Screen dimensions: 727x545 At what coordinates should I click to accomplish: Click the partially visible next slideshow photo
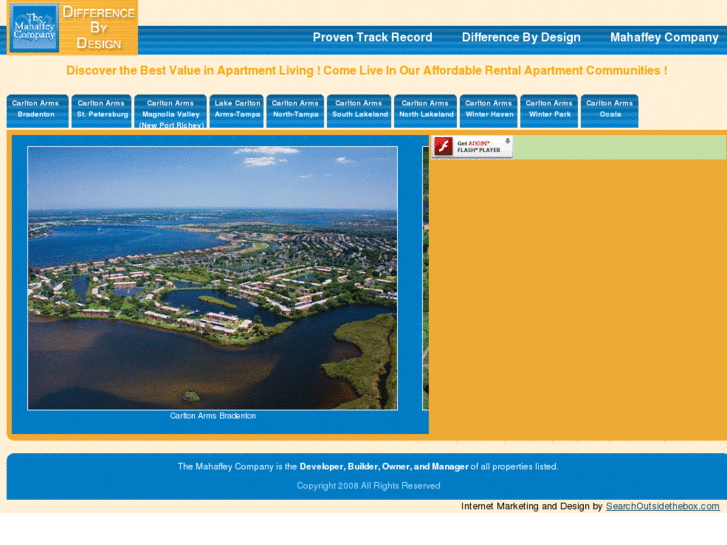pos(426,278)
